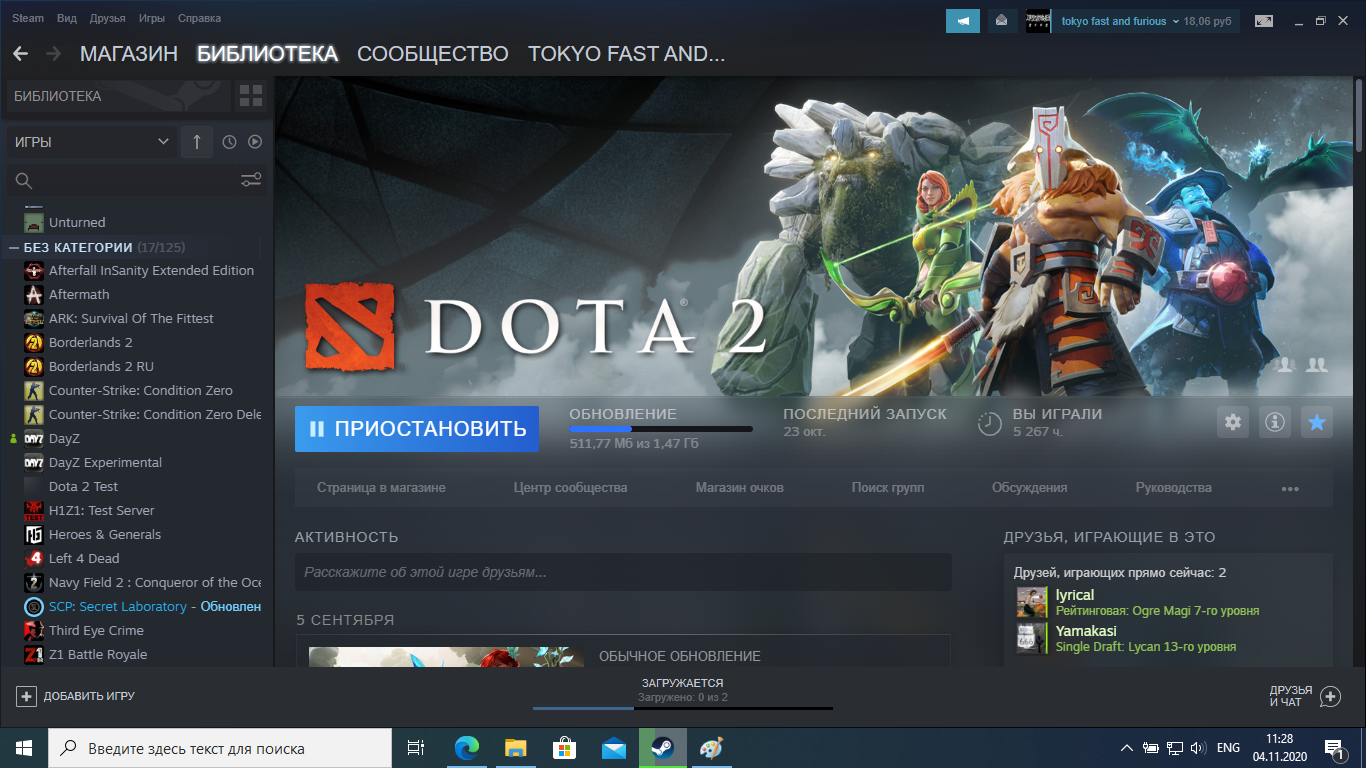Open Магазин очков link

pos(739,488)
